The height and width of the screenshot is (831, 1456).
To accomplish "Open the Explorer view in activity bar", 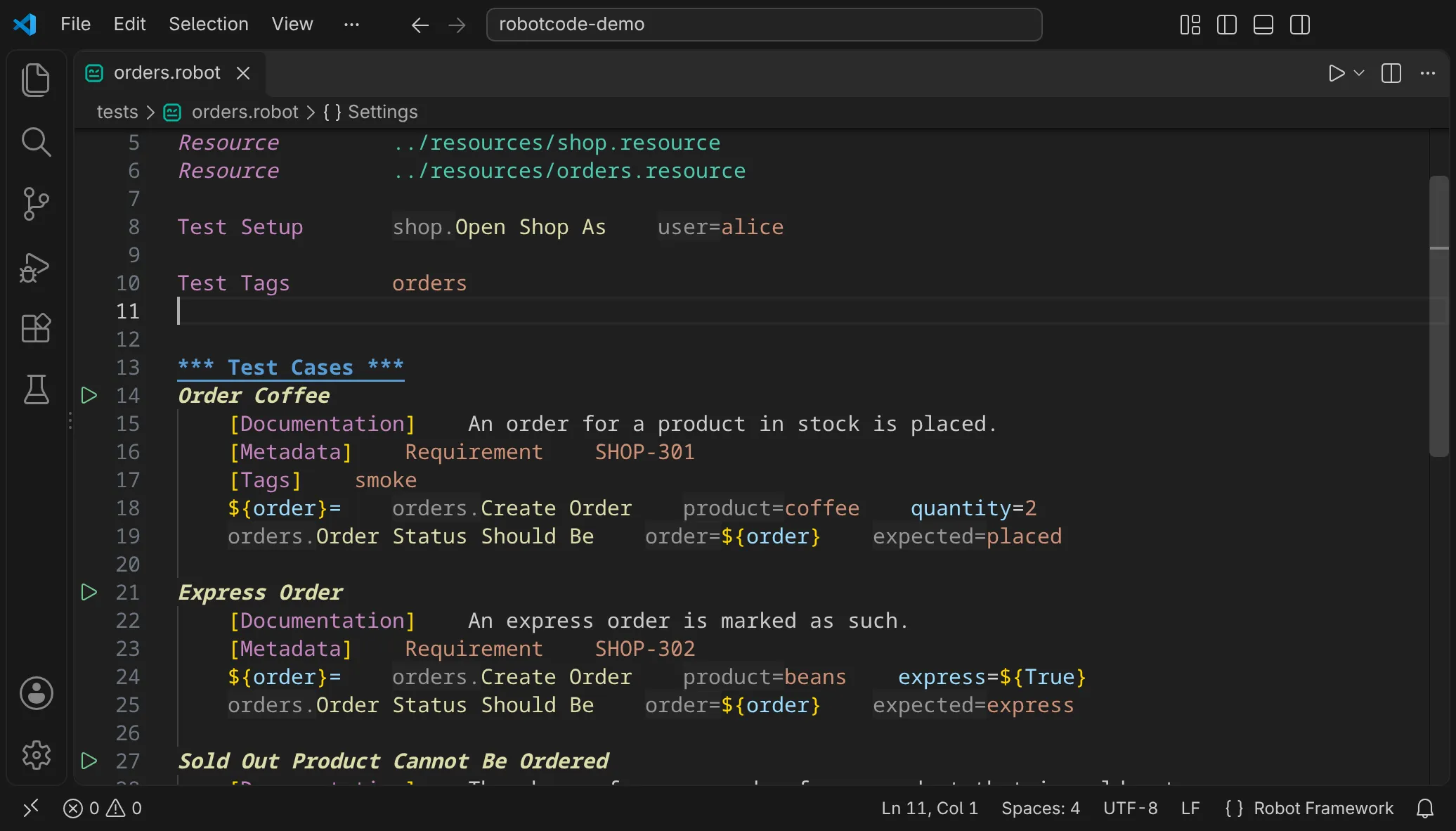I will pos(36,79).
